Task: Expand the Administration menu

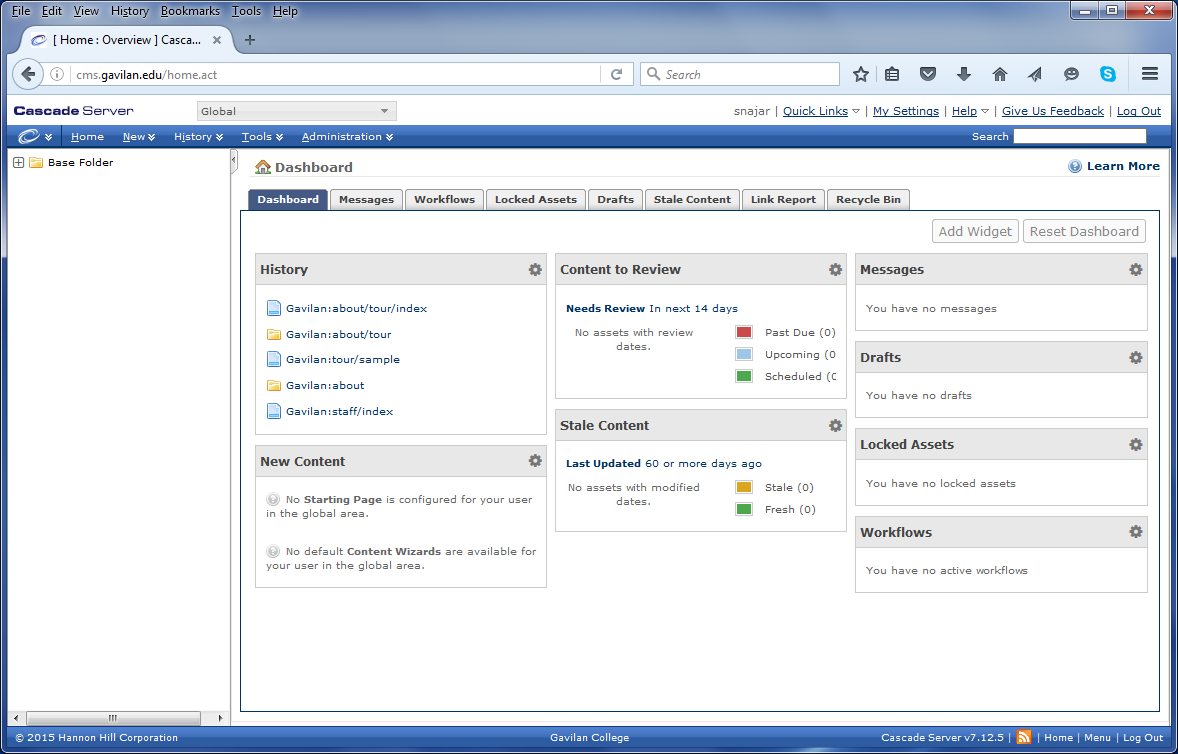Action: click(347, 137)
